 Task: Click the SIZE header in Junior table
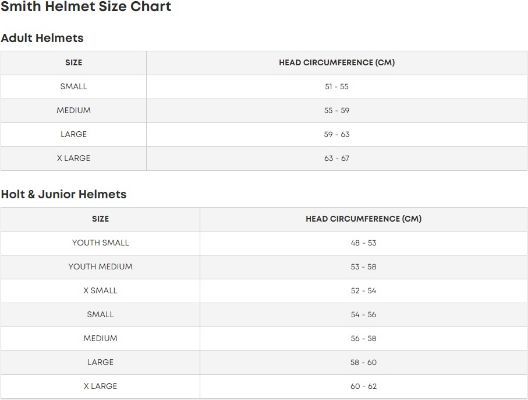[x=100, y=219]
